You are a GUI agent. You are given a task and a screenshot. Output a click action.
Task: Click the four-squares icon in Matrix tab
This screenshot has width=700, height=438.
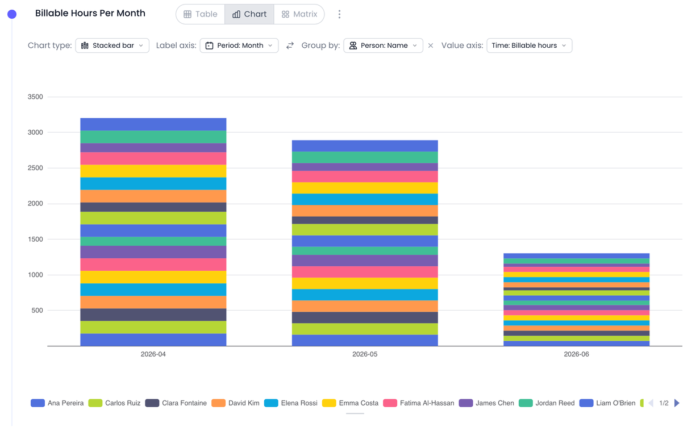pos(285,14)
